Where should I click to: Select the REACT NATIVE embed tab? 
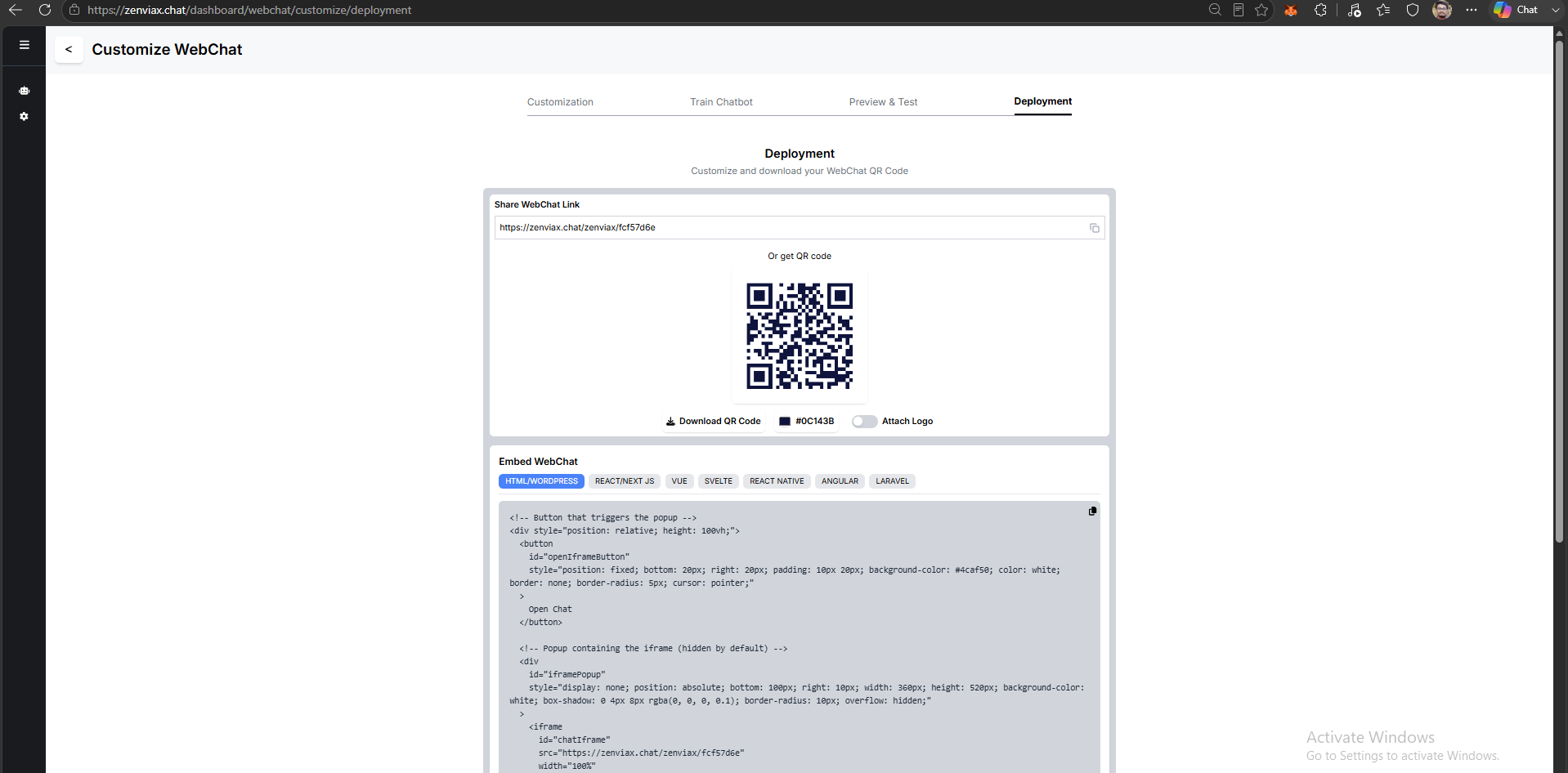(x=777, y=481)
